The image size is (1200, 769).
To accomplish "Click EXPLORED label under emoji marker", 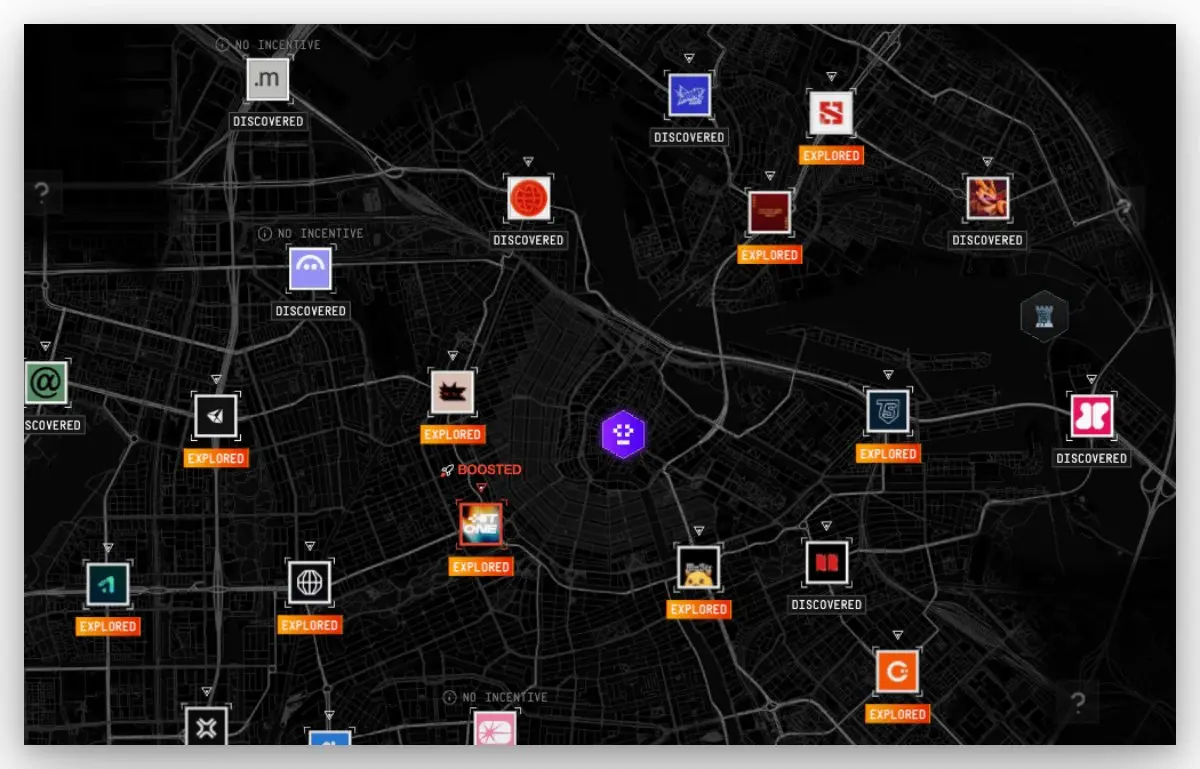I will pyautogui.click(x=699, y=609).
